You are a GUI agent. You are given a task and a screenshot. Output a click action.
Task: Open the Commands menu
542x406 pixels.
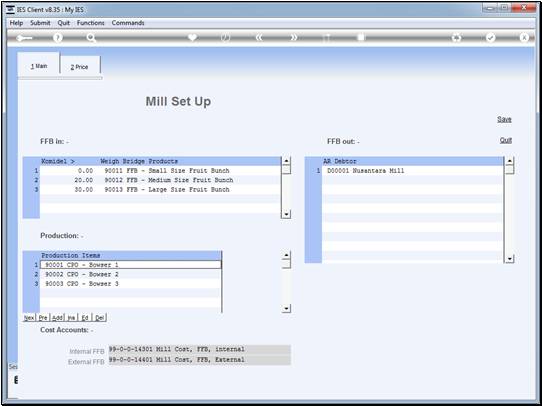coord(128,23)
